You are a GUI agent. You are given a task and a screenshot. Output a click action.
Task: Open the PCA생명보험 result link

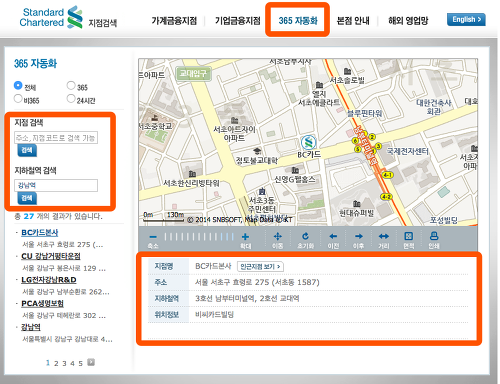click(x=42, y=303)
